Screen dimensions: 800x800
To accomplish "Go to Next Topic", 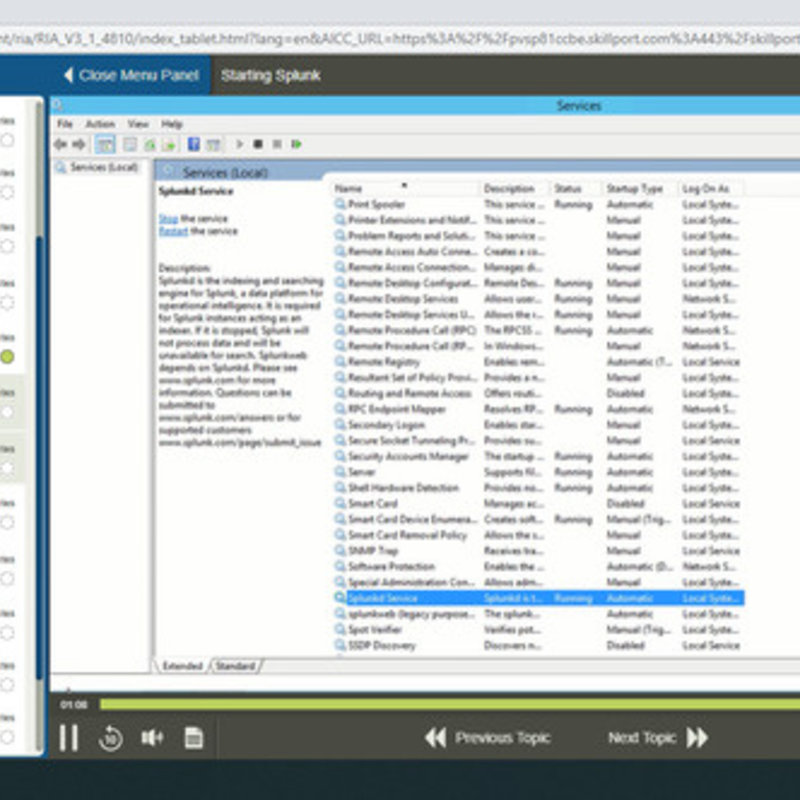I will pyautogui.click(x=658, y=737).
